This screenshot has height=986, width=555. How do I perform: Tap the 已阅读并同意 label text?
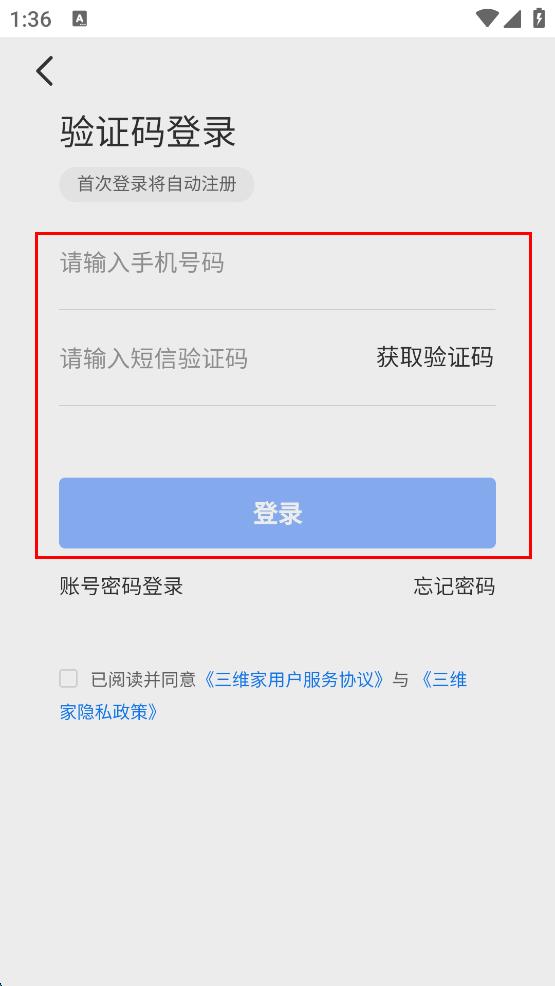tap(144, 680)
